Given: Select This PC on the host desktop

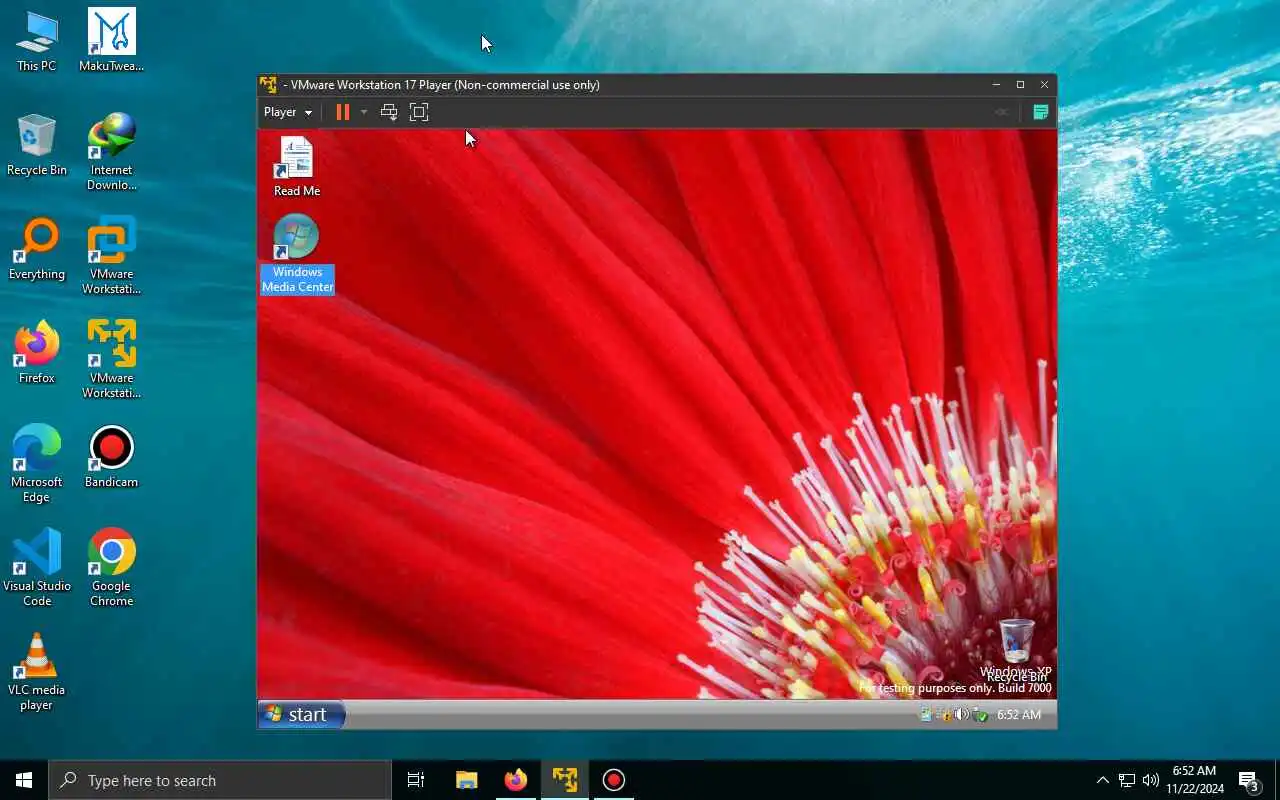Looking at the screenshot, I should tap(37, 42).
